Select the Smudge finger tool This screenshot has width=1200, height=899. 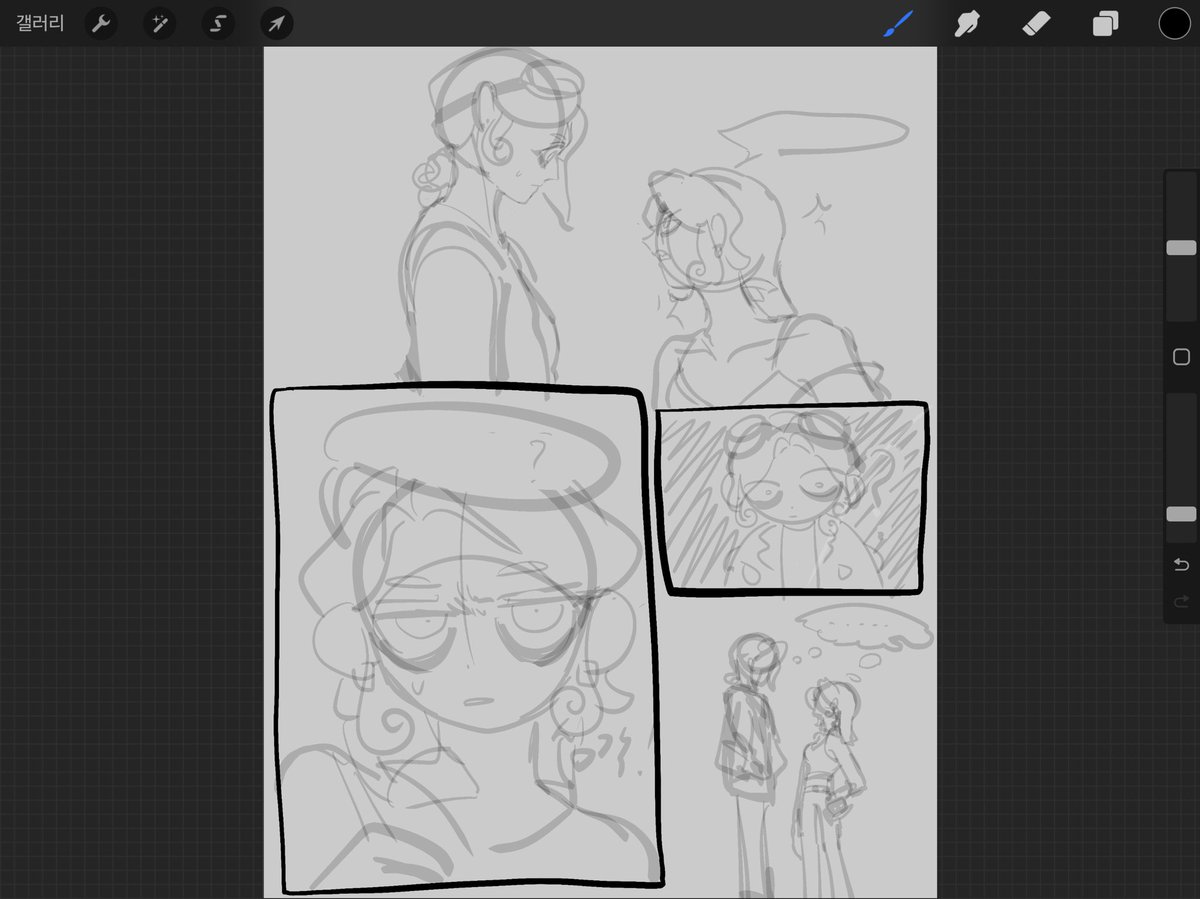click(x=966, y=23)
